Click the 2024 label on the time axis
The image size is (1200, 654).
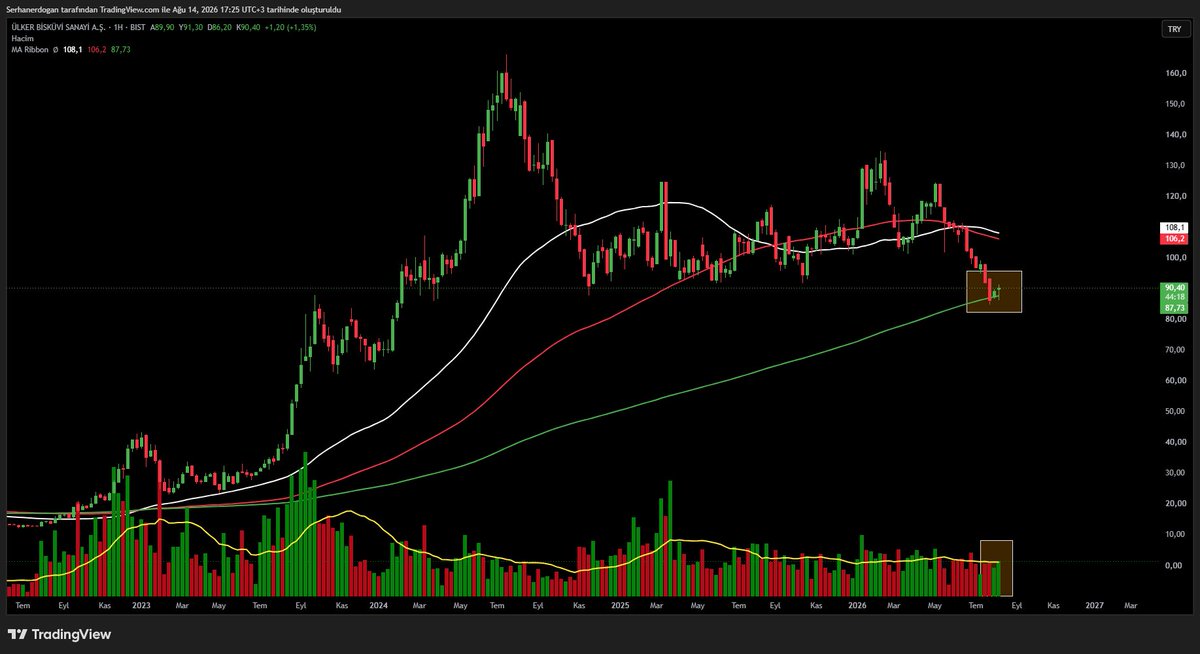(378, 605)
